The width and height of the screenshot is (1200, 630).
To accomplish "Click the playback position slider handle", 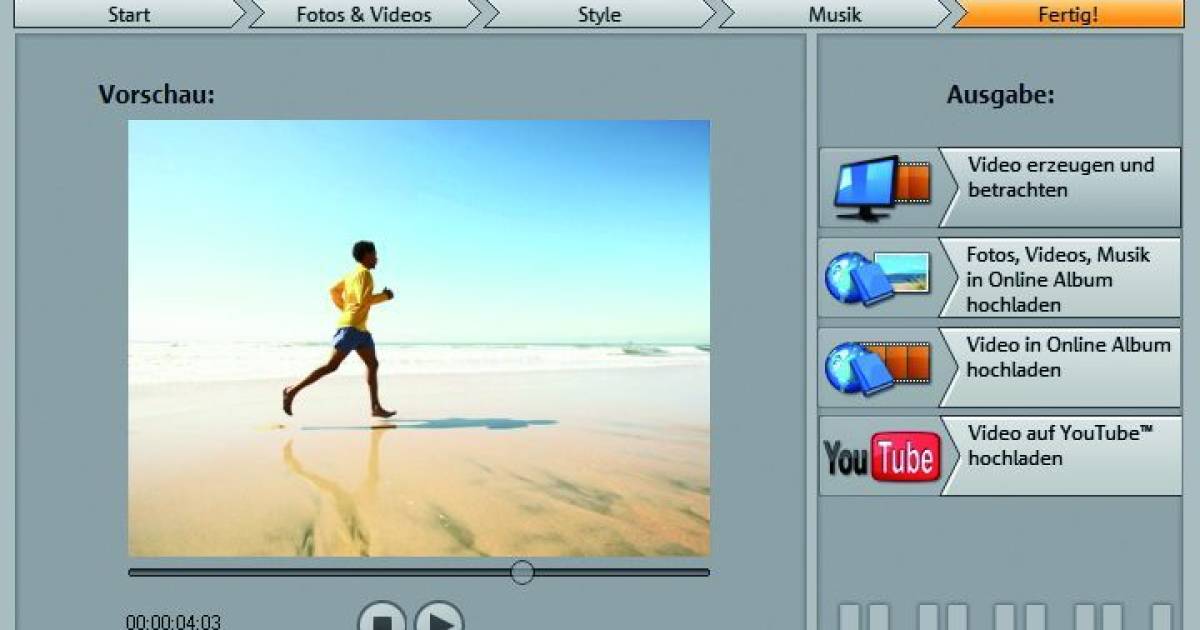I will [520, 571].
